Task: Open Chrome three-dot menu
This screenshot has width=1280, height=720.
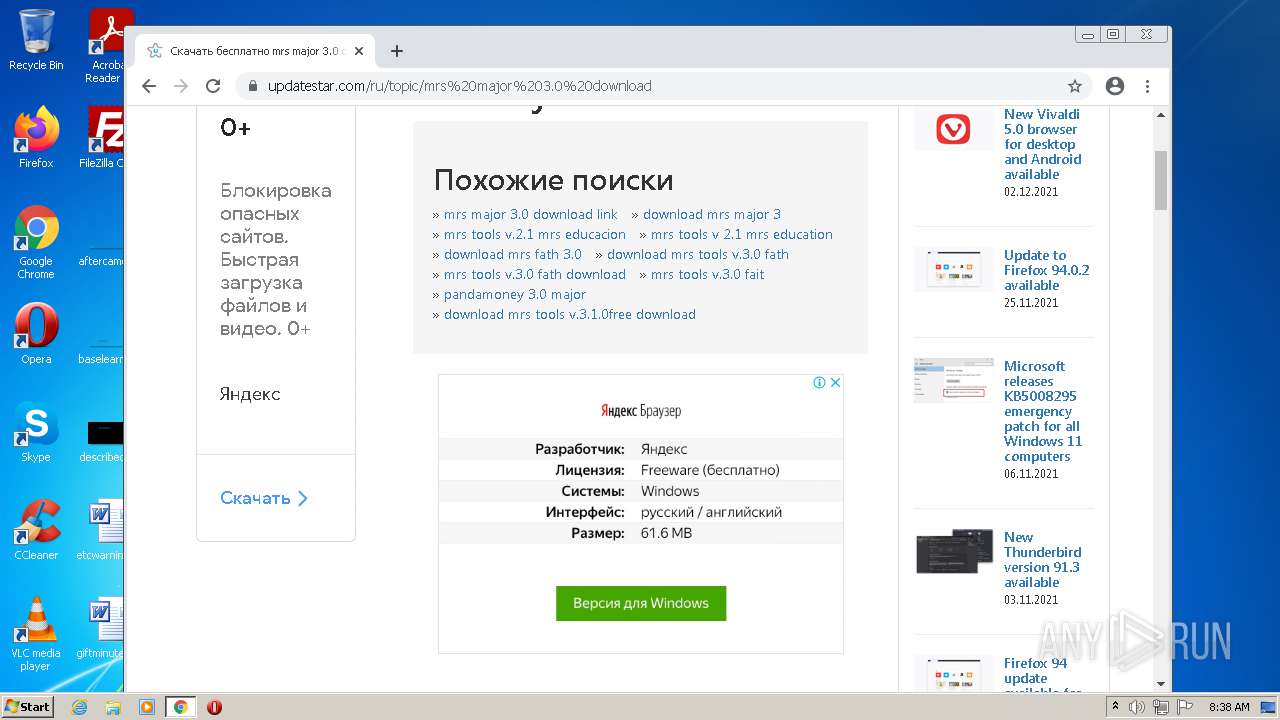Action: click(1147, 86)
